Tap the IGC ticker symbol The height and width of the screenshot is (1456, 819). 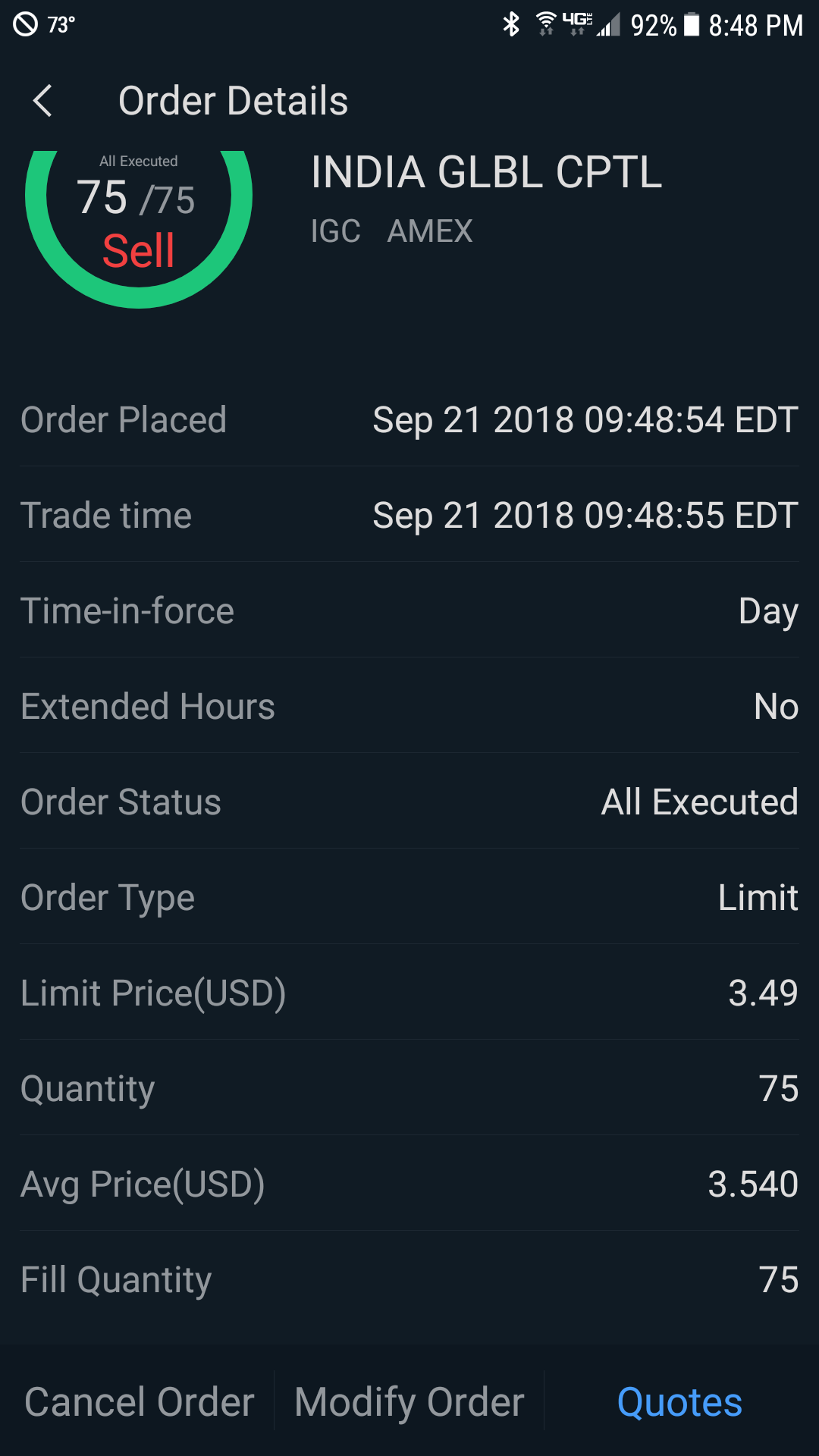tap(335, 231)
